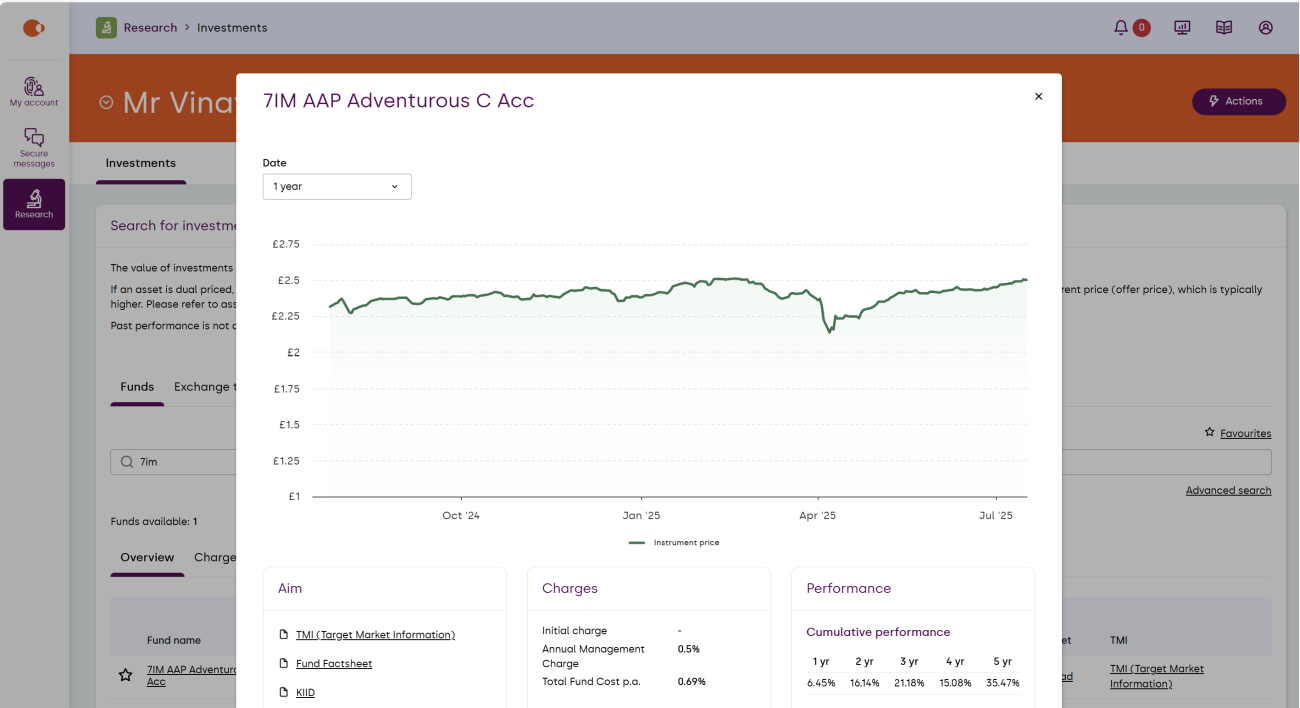Select the Overview tab
Image resolution: width=1300 pixels, height=708 pixels.
[x=147, y=558]
